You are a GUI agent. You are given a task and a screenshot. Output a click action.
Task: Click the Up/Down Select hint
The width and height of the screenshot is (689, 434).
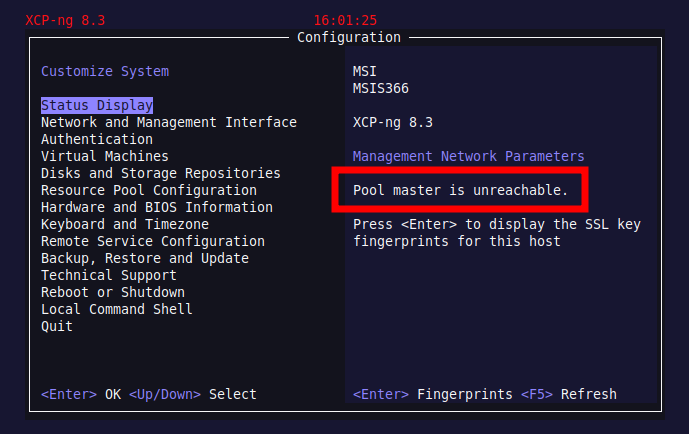click(x=193, y=394)
